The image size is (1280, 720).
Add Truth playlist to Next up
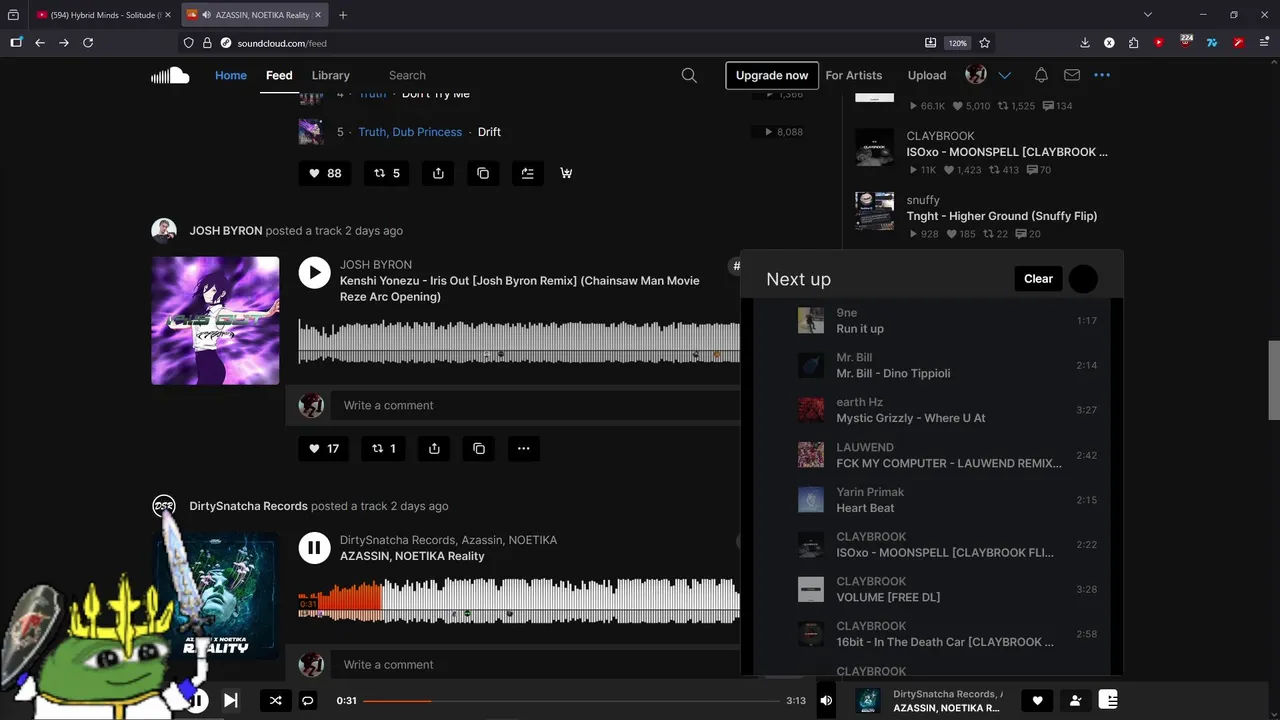coord(527,173)
